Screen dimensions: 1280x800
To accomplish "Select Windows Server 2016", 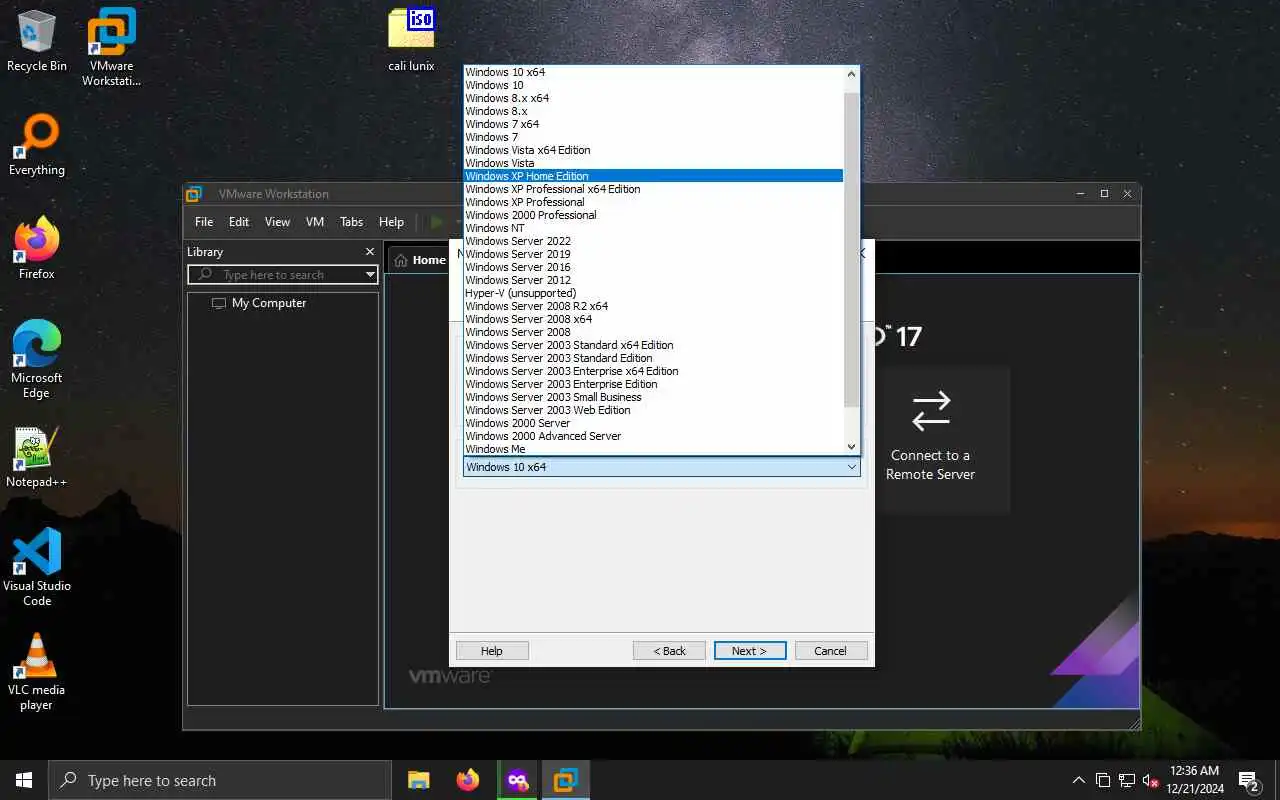I will [x=654, y=267].
